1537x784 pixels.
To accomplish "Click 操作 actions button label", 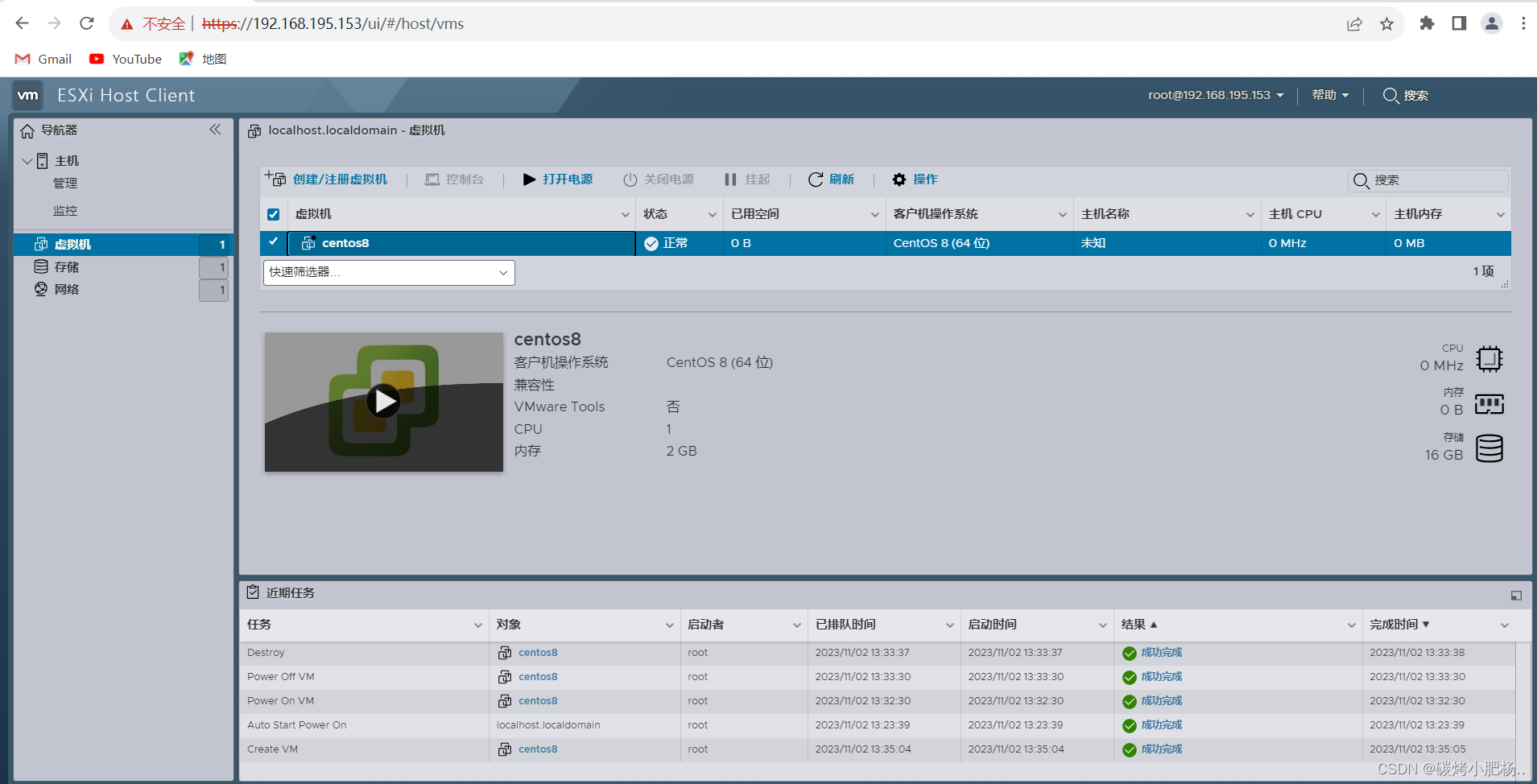I will click(925, 179).
